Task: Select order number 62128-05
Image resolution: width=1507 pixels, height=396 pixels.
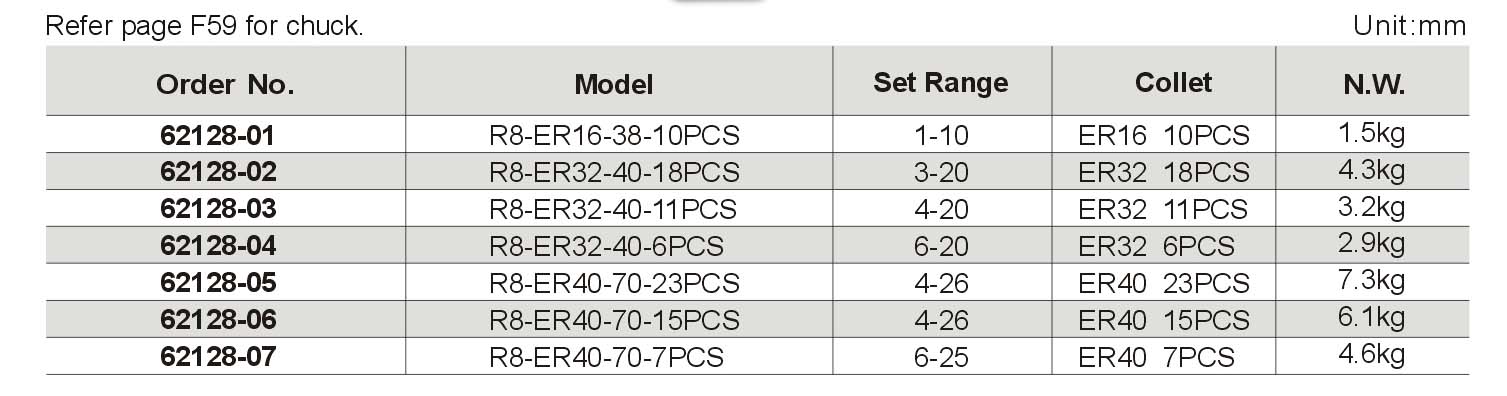Action: pyautogui.click(x=218, y=283)
